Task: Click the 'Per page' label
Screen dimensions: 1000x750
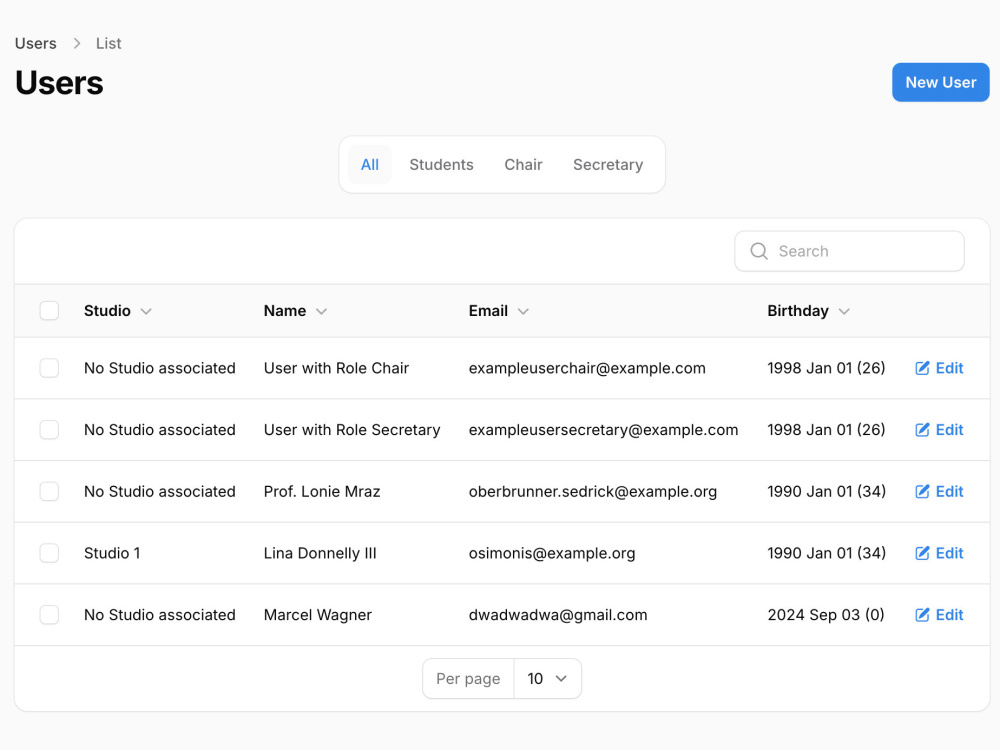Action: tap(468, 679)
